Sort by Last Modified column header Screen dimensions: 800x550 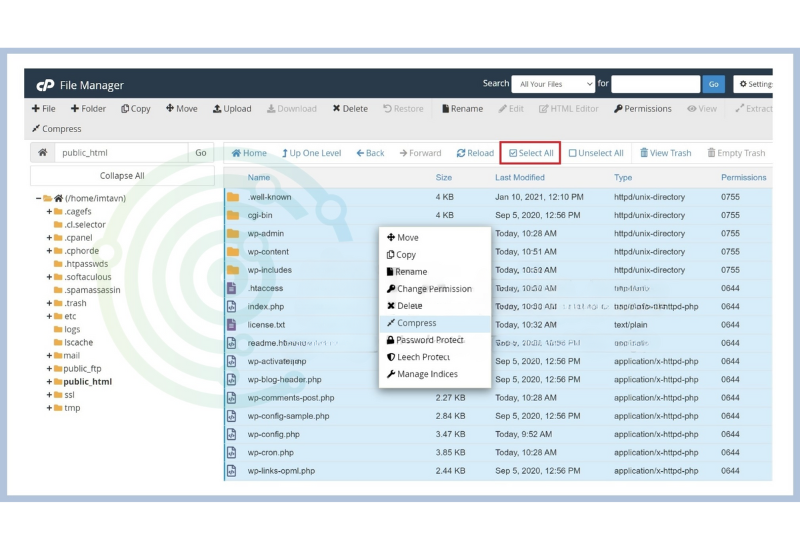tap(520, 178)
